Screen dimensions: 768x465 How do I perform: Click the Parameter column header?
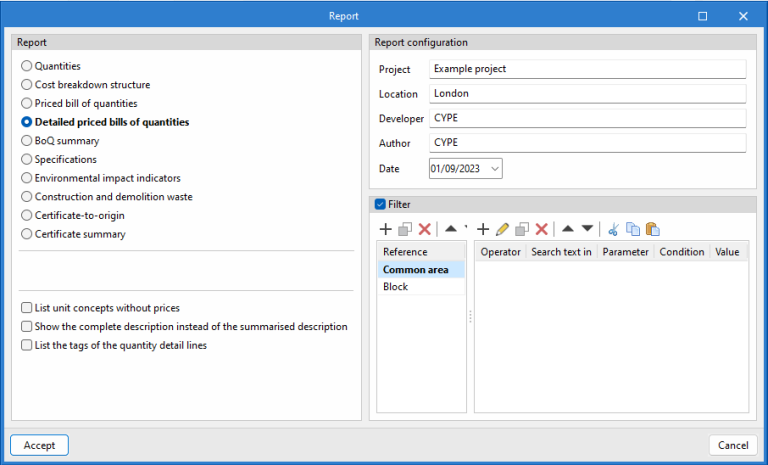pyautogui.click(x=625, y=252)
